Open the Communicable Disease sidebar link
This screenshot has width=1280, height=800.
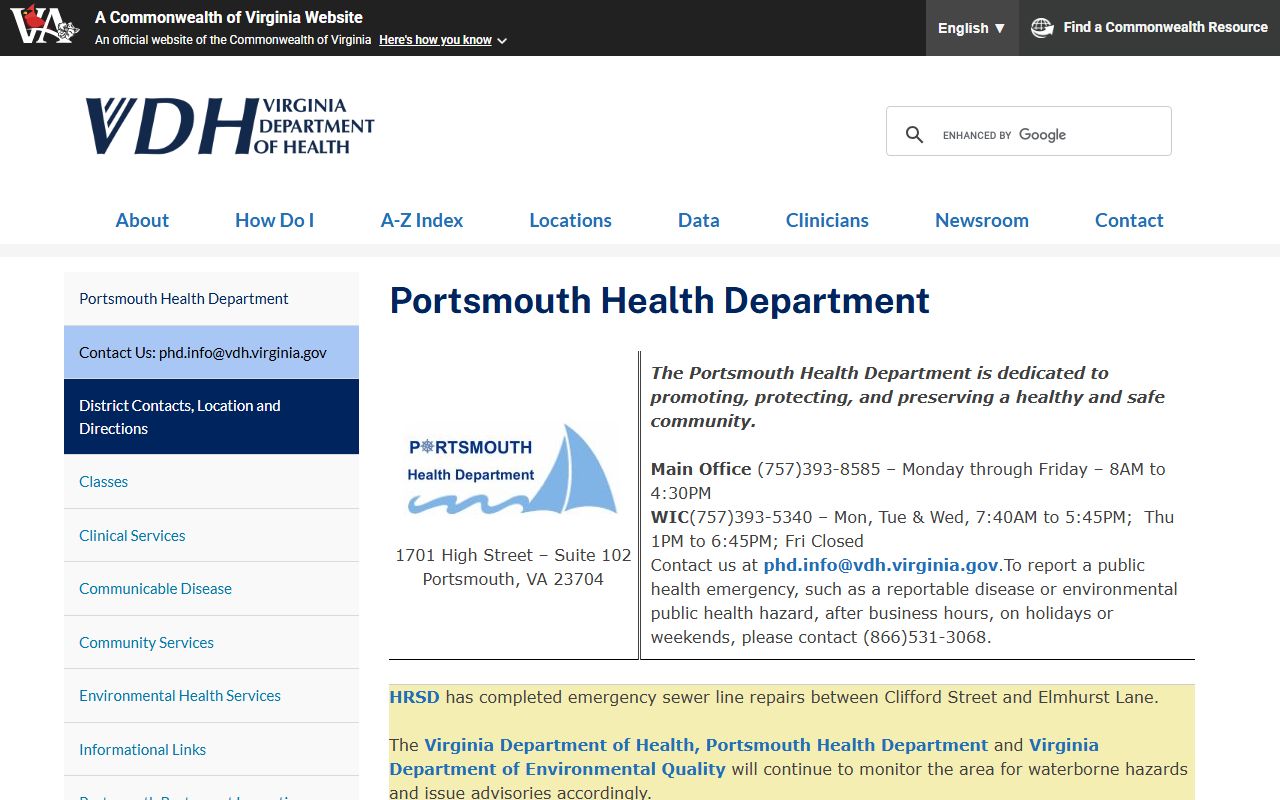coord(211,589)
